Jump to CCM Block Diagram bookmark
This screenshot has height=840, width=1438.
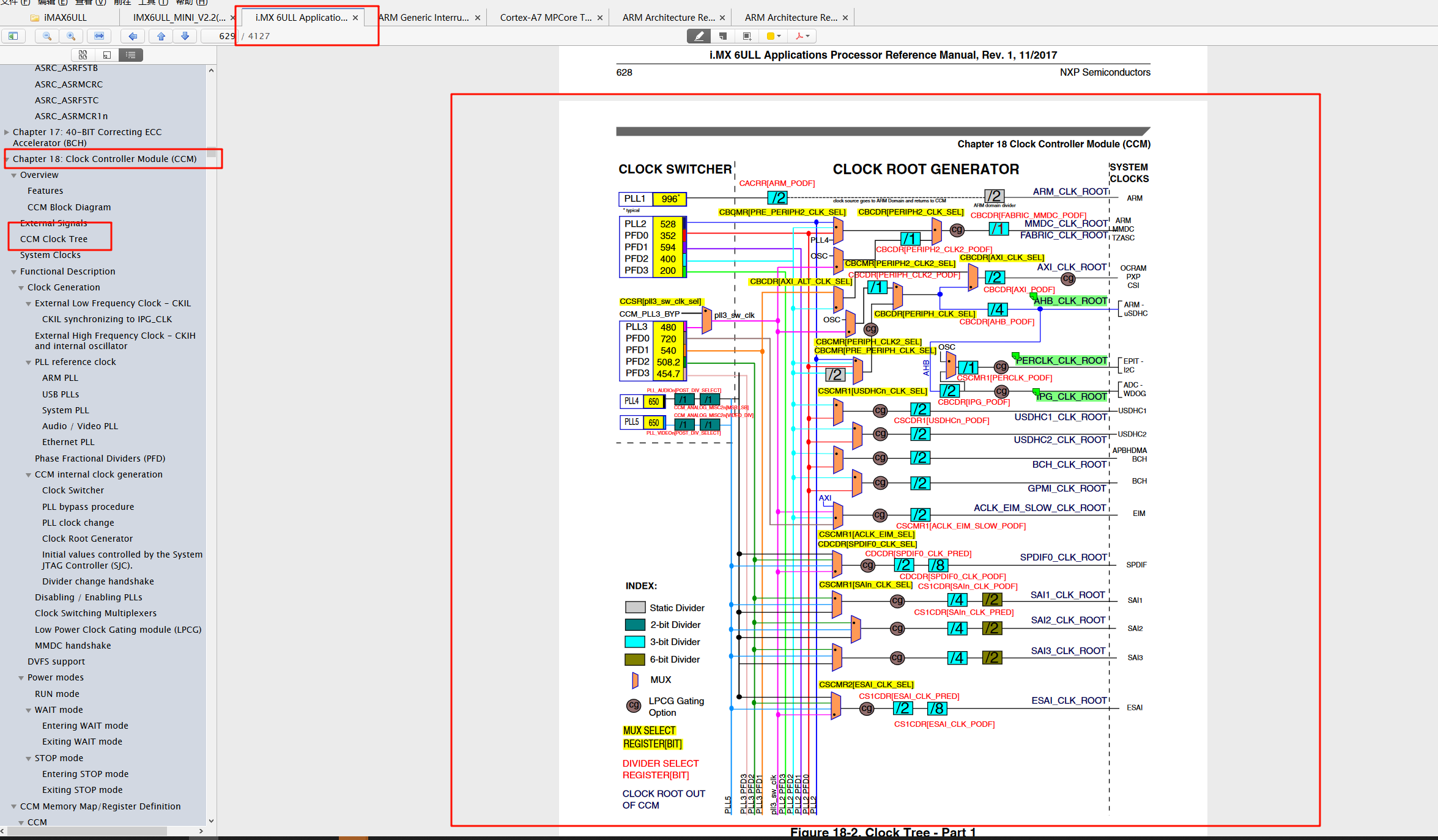69,207
